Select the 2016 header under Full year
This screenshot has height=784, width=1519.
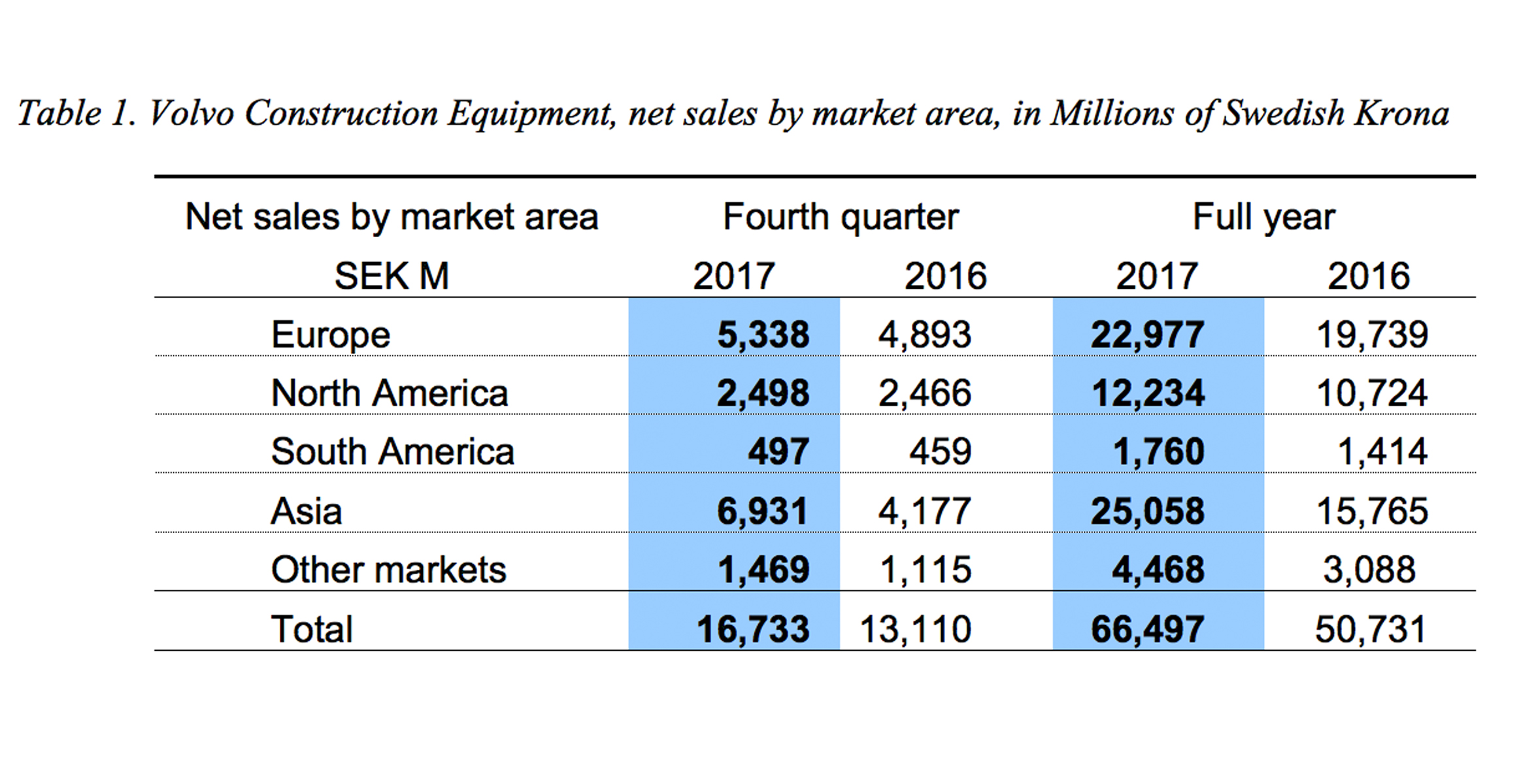(1369, 274)
